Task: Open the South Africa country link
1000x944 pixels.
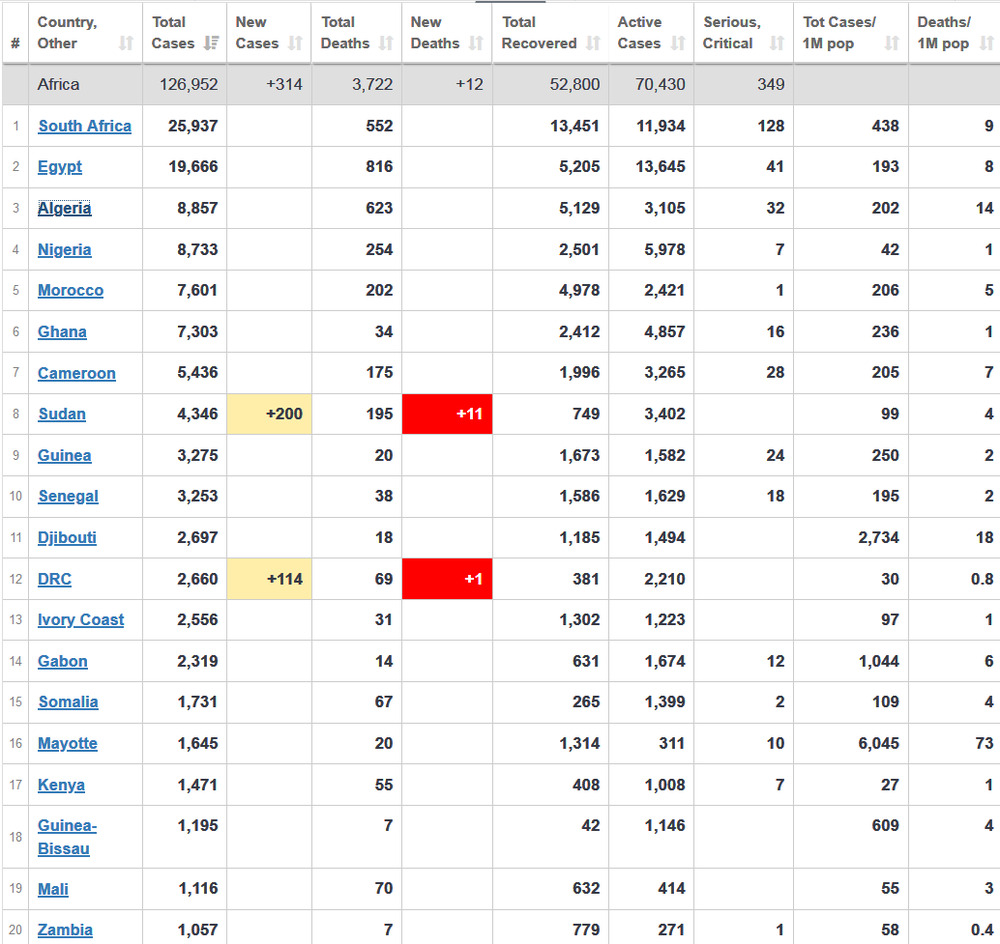Action: coord(84,126)
